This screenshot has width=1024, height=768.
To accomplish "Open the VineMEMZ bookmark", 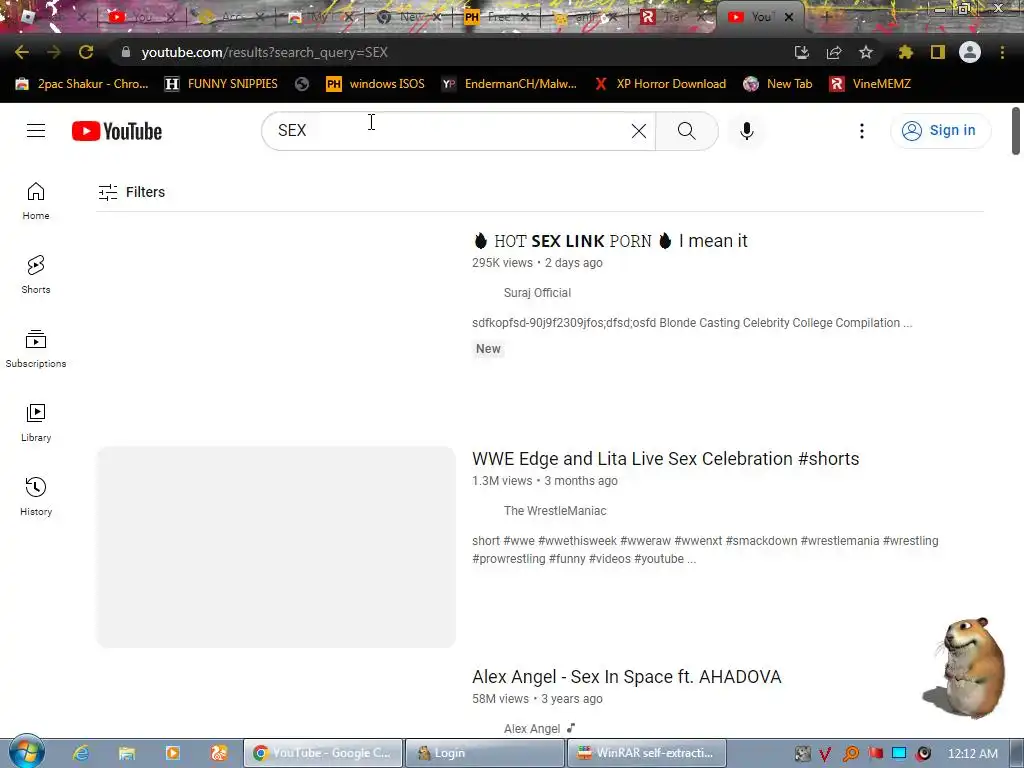I will click(870, 84).
